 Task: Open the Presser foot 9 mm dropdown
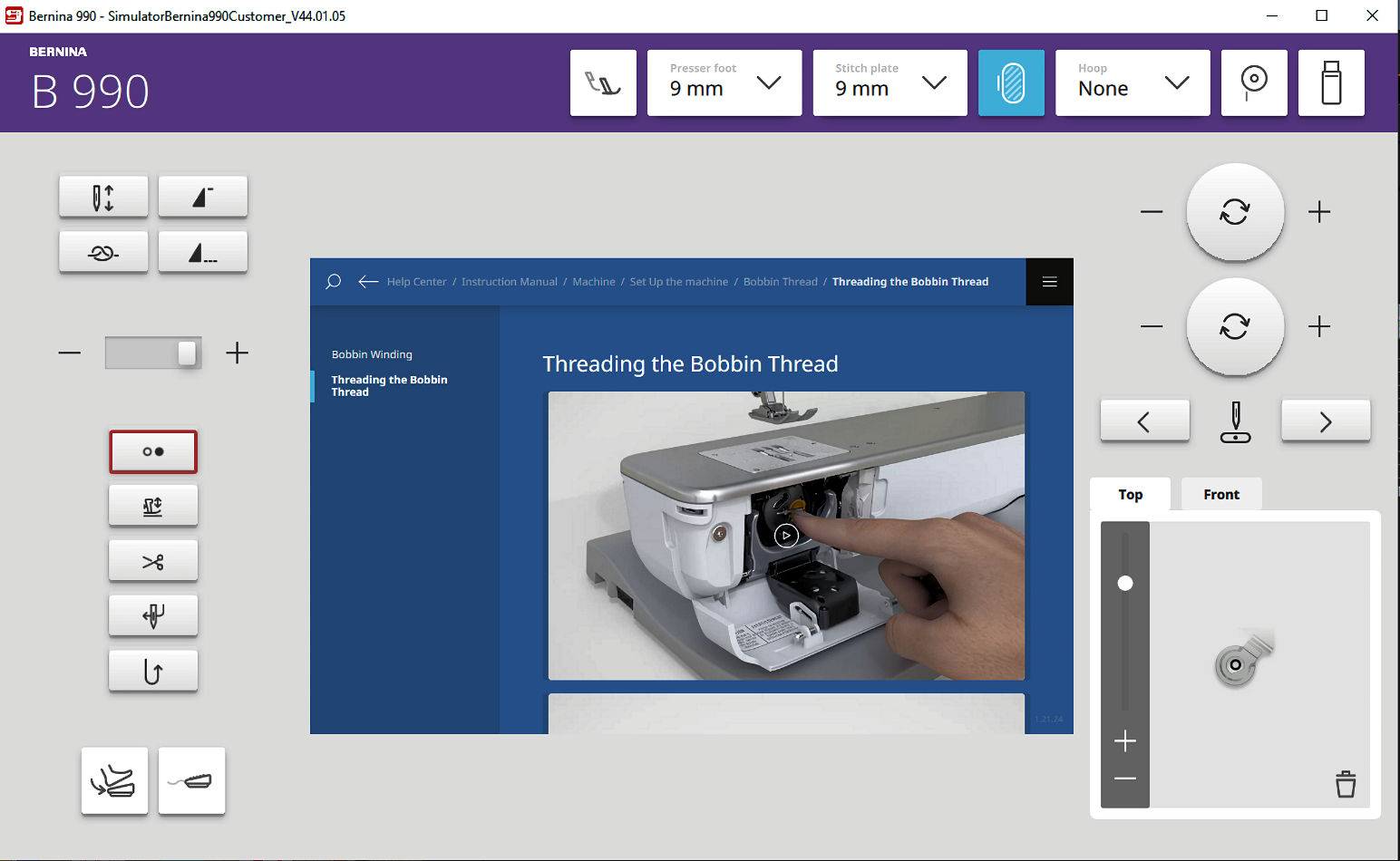tap(724, 82)
